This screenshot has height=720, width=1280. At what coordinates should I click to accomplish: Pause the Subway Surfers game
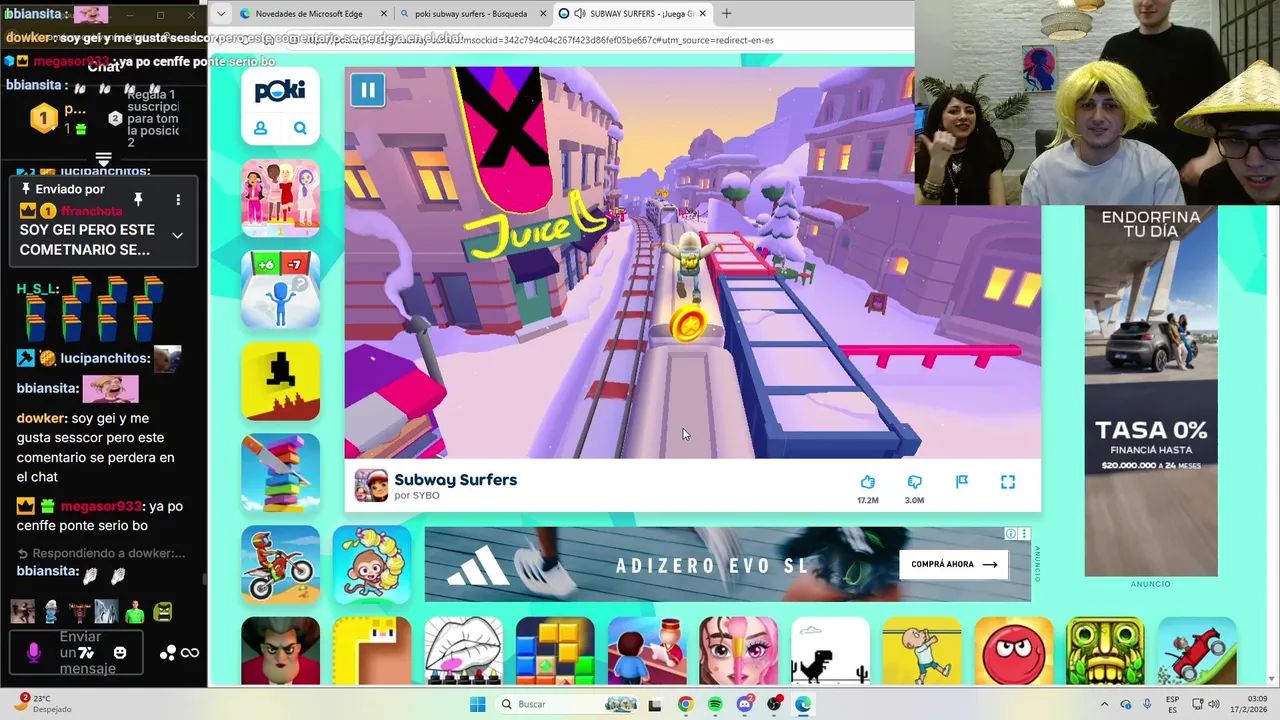point(367,90)
